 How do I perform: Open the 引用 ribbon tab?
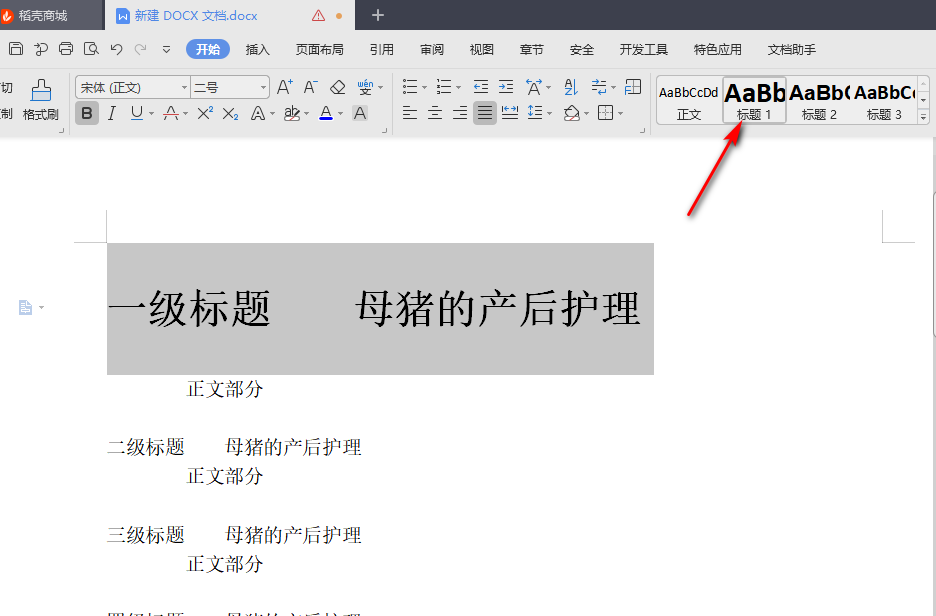(x=381, y=50)
